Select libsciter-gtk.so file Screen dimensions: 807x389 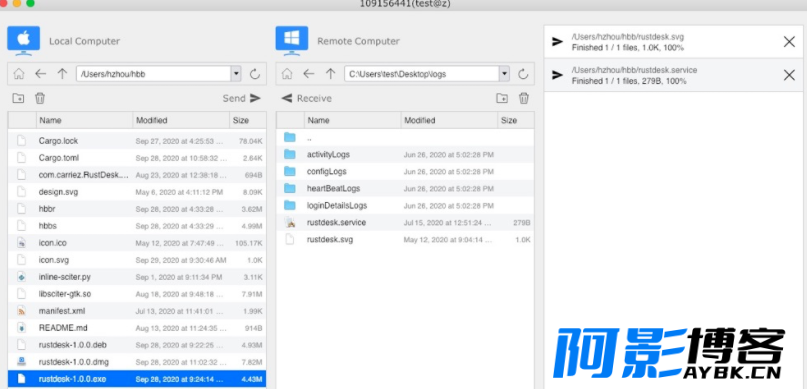coord(137,294)
